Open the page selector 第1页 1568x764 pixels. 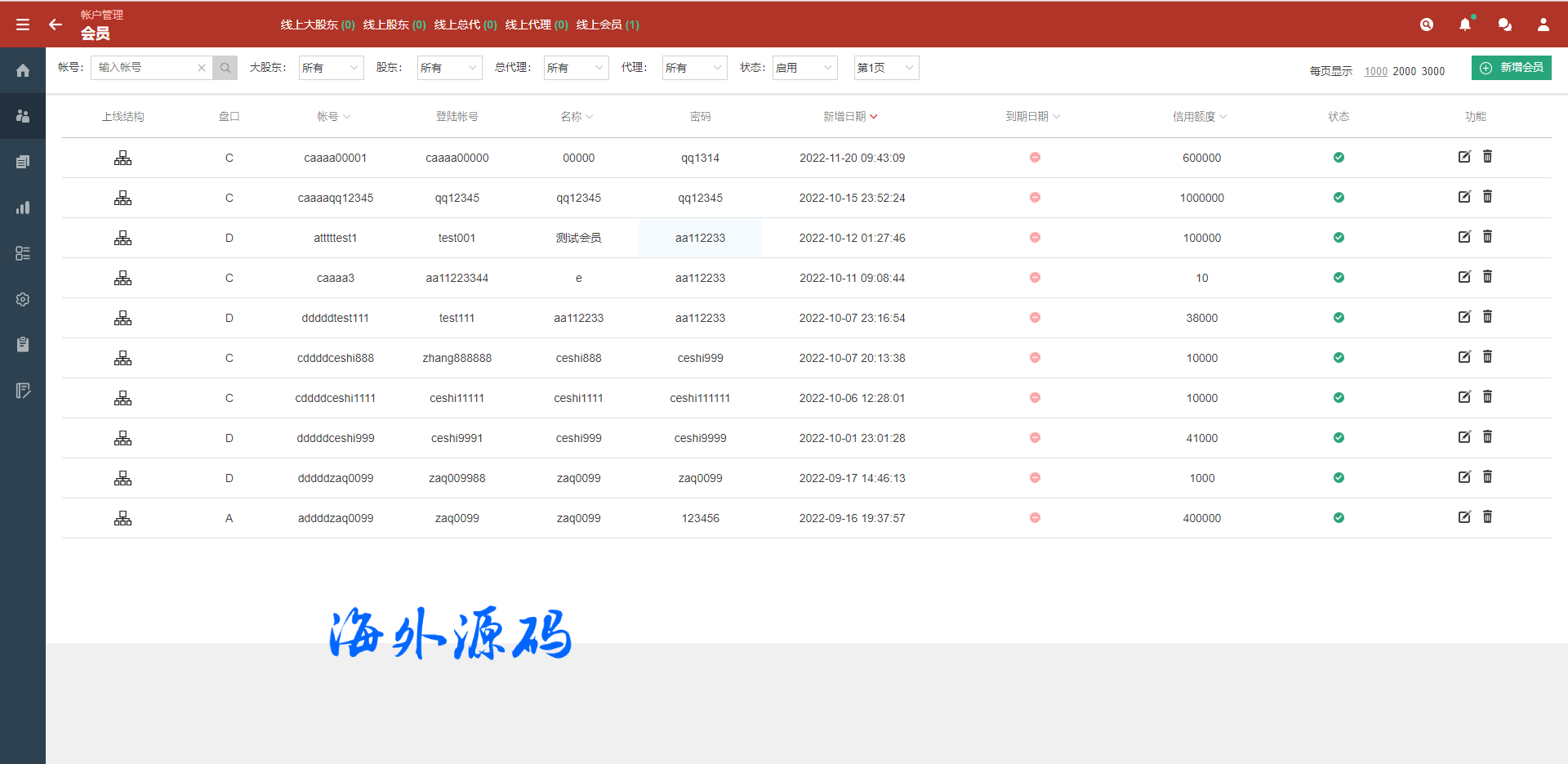pos(886,68)
